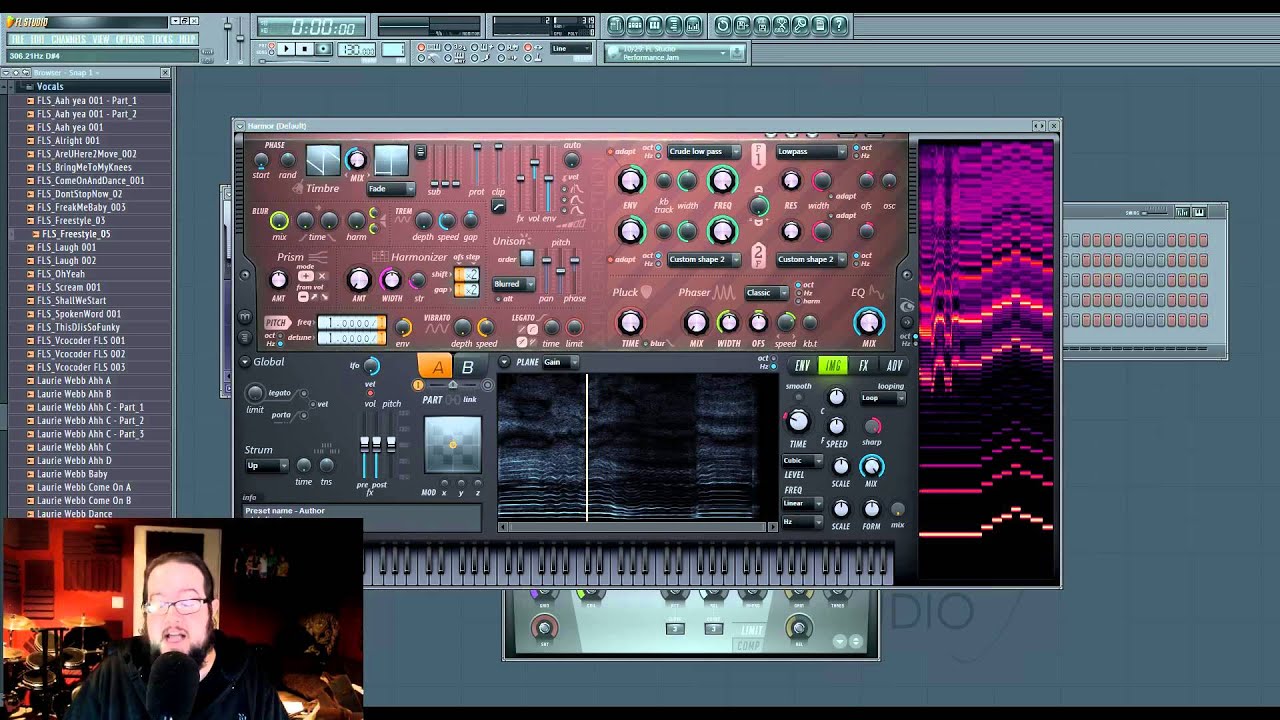Click the sub harmonic slider
Viewport: 1280px width, 720px height.
click(436, 166)
